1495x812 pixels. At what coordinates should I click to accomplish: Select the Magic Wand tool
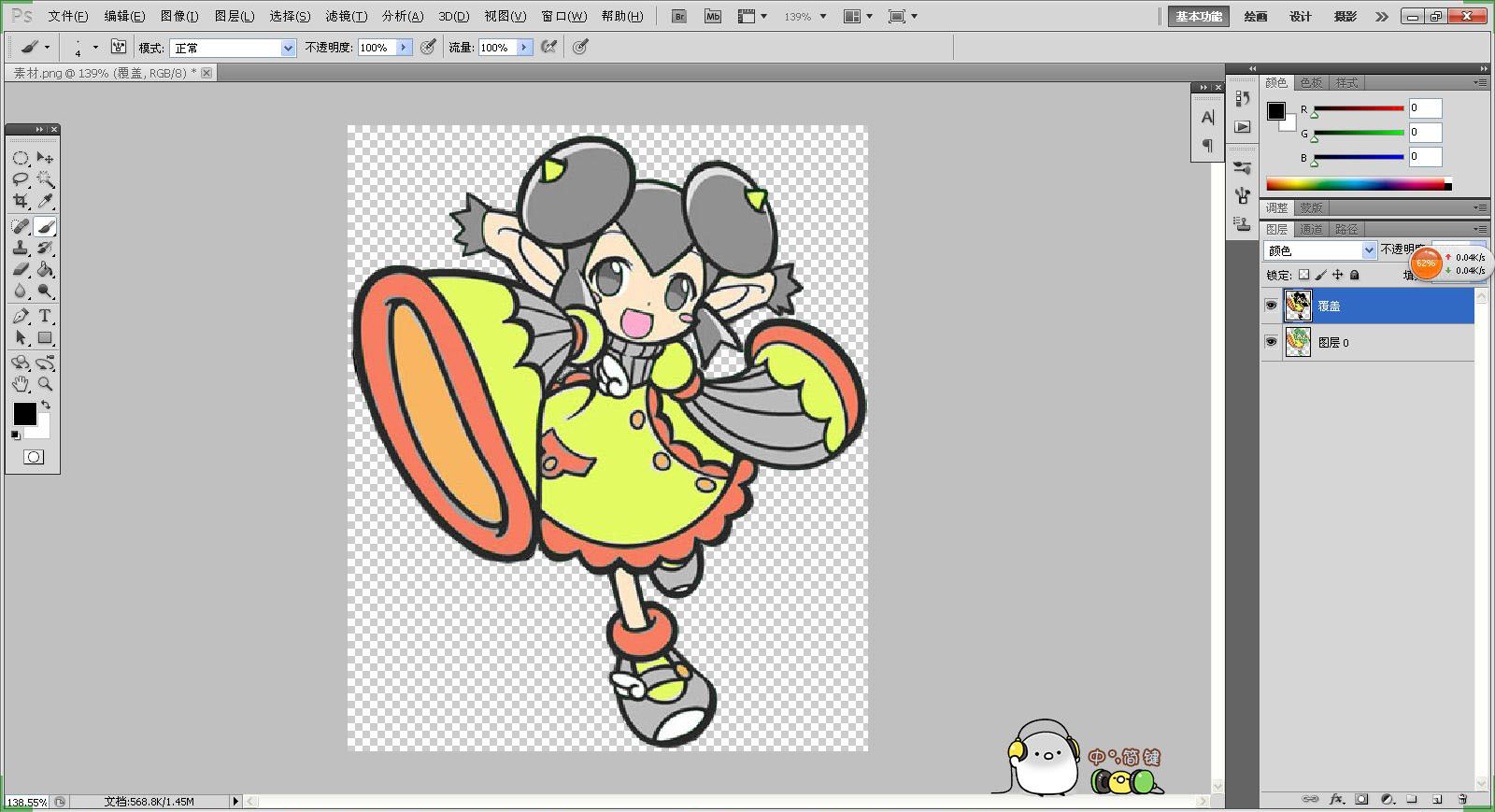pos(45,179)
